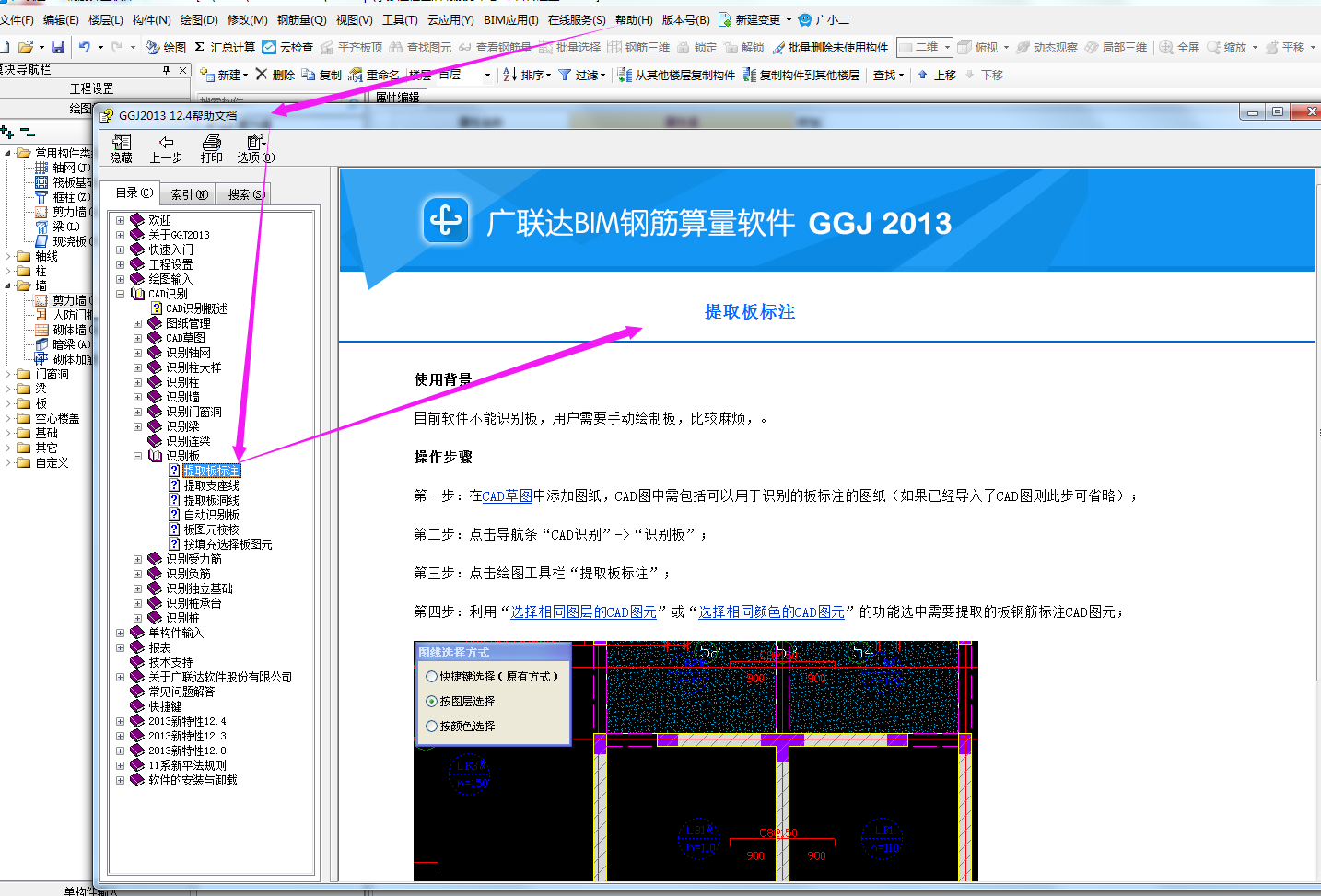1321x896 pixels.
Task: Follow 选择相同颜色的CAD图元 link
Action: point(771,611)
